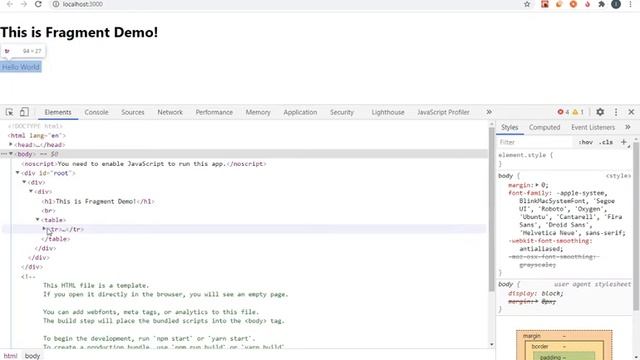Open the Security tab
Image resolution: width=640 pixels, height=360 pixels.
(x=342, y=112)
